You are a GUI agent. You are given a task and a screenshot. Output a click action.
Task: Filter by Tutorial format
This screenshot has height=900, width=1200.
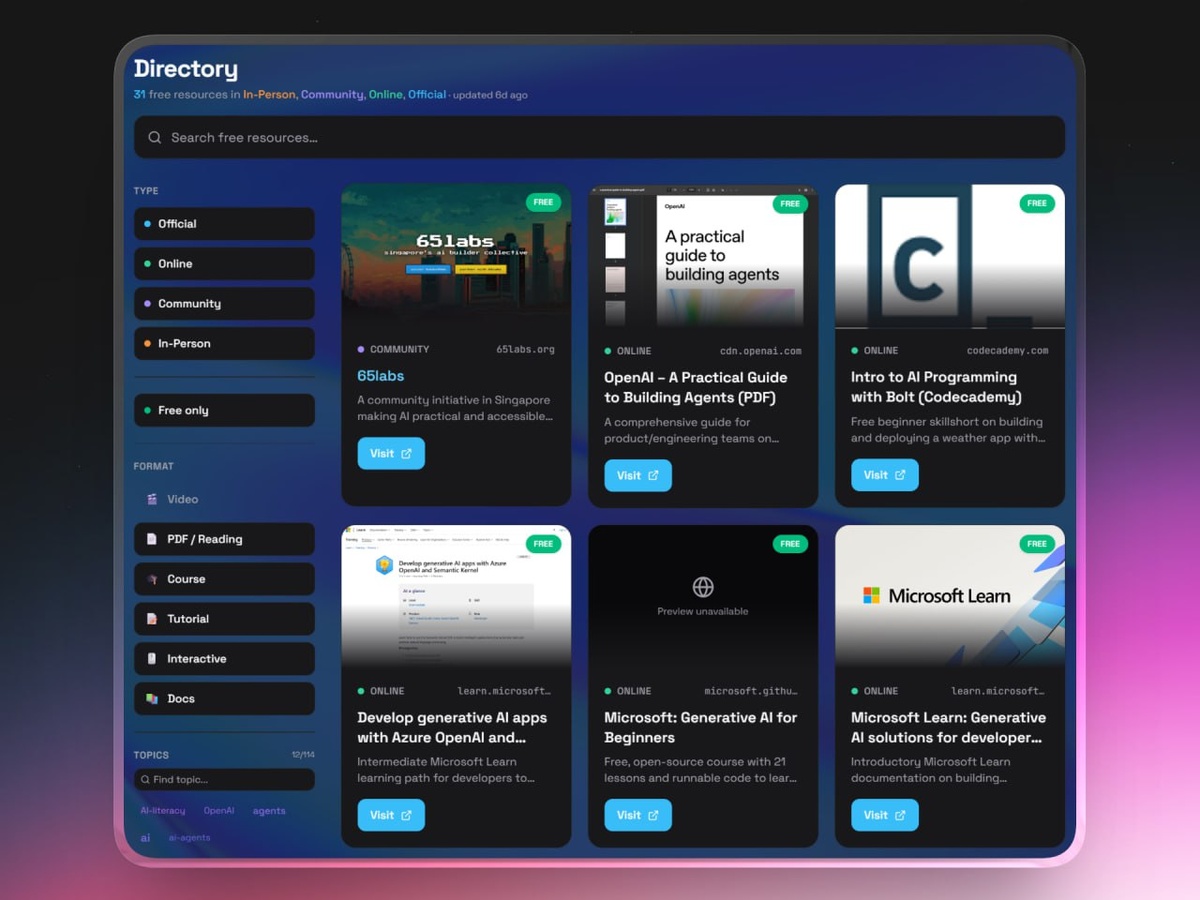pos(224,619)
